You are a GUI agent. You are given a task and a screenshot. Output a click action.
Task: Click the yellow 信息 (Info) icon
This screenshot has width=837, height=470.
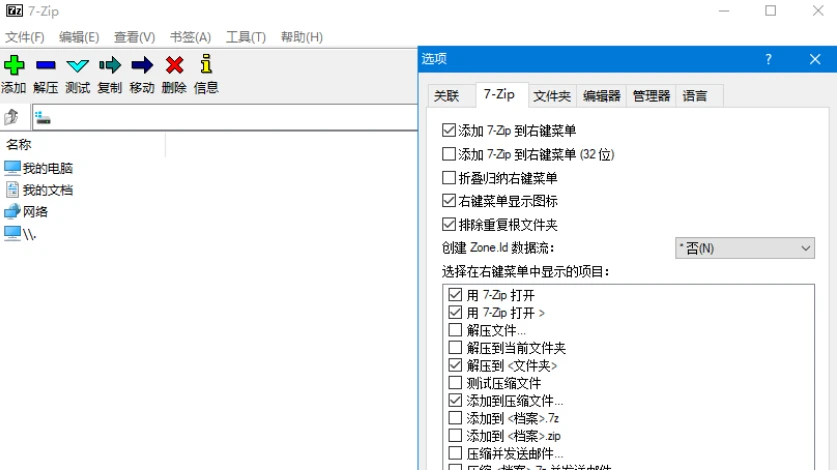(206, 66)
